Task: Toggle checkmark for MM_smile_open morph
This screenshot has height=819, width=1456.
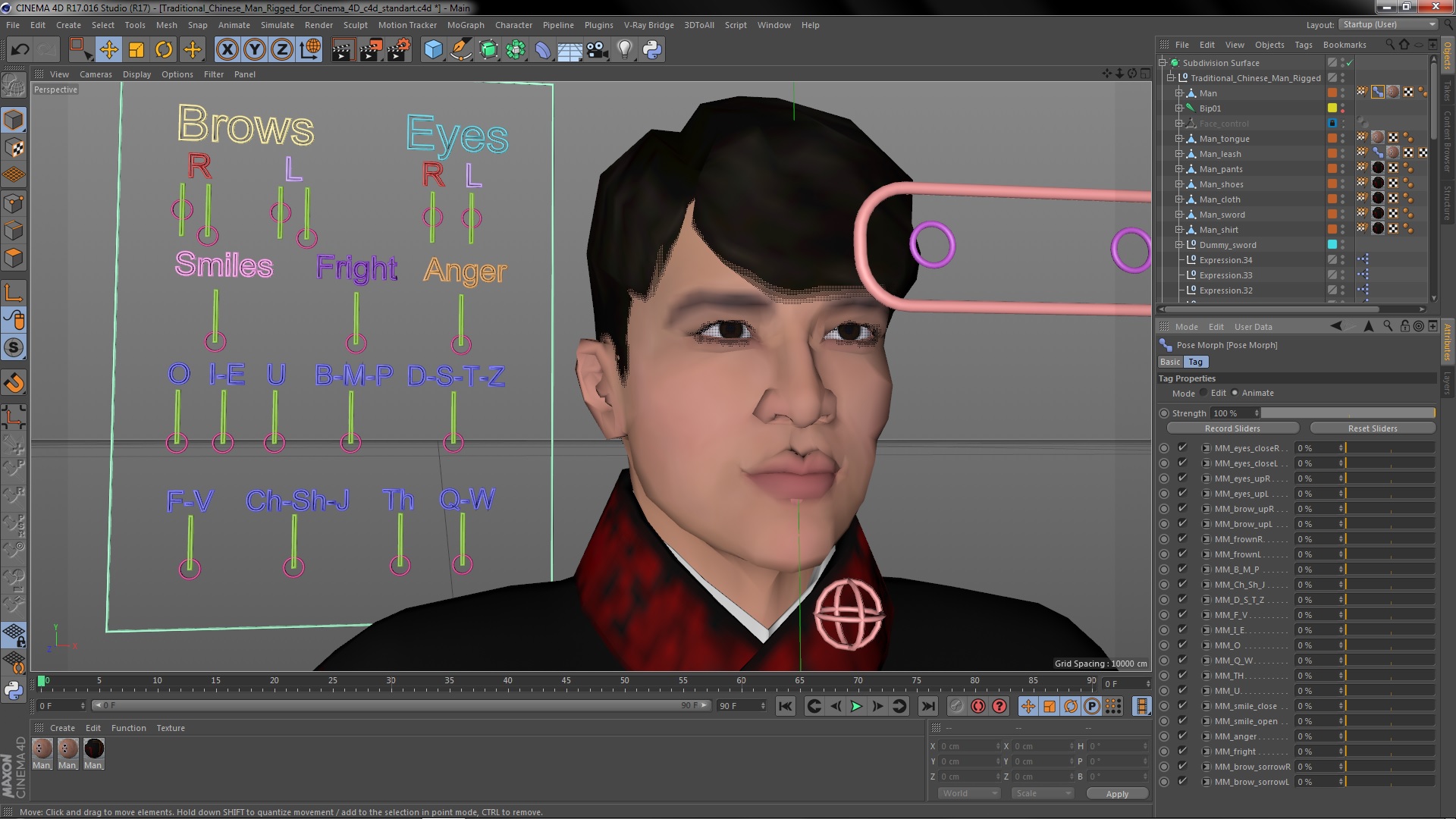Action: pos(1182,720)
